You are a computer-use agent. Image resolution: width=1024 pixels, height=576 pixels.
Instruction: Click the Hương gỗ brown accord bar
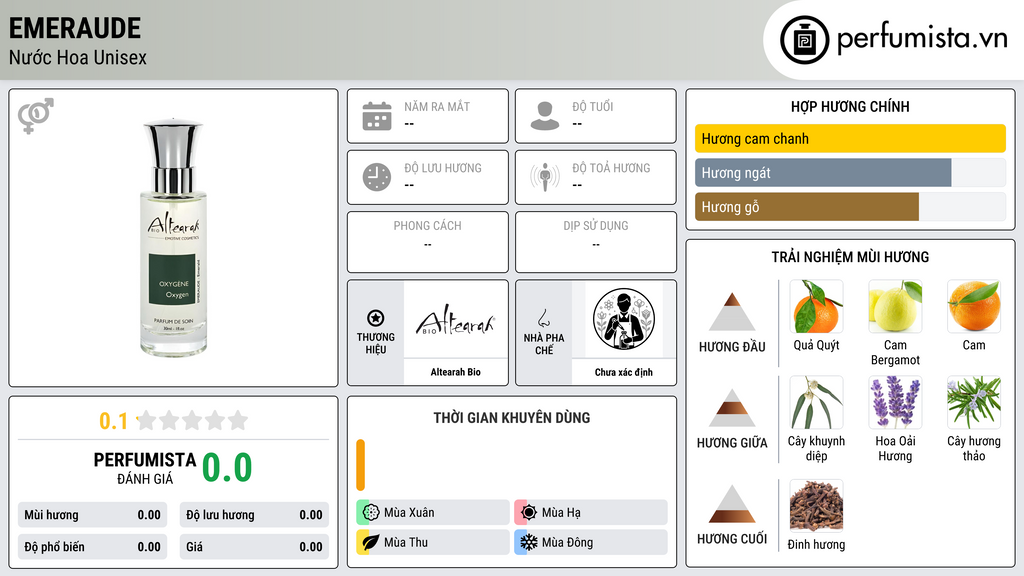(807, 207)
